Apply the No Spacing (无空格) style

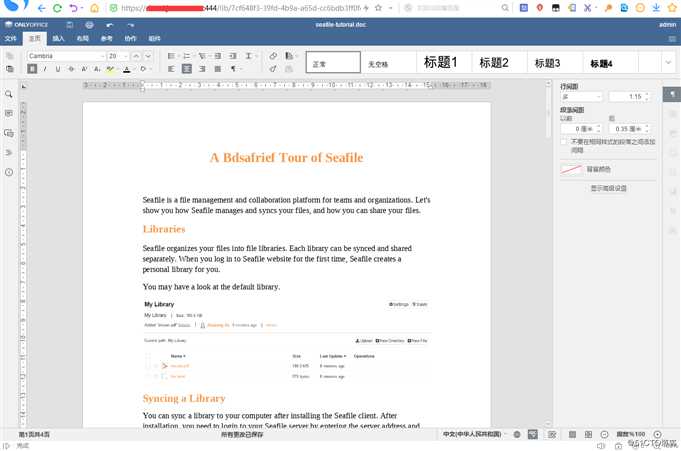(x=388, y=62)
